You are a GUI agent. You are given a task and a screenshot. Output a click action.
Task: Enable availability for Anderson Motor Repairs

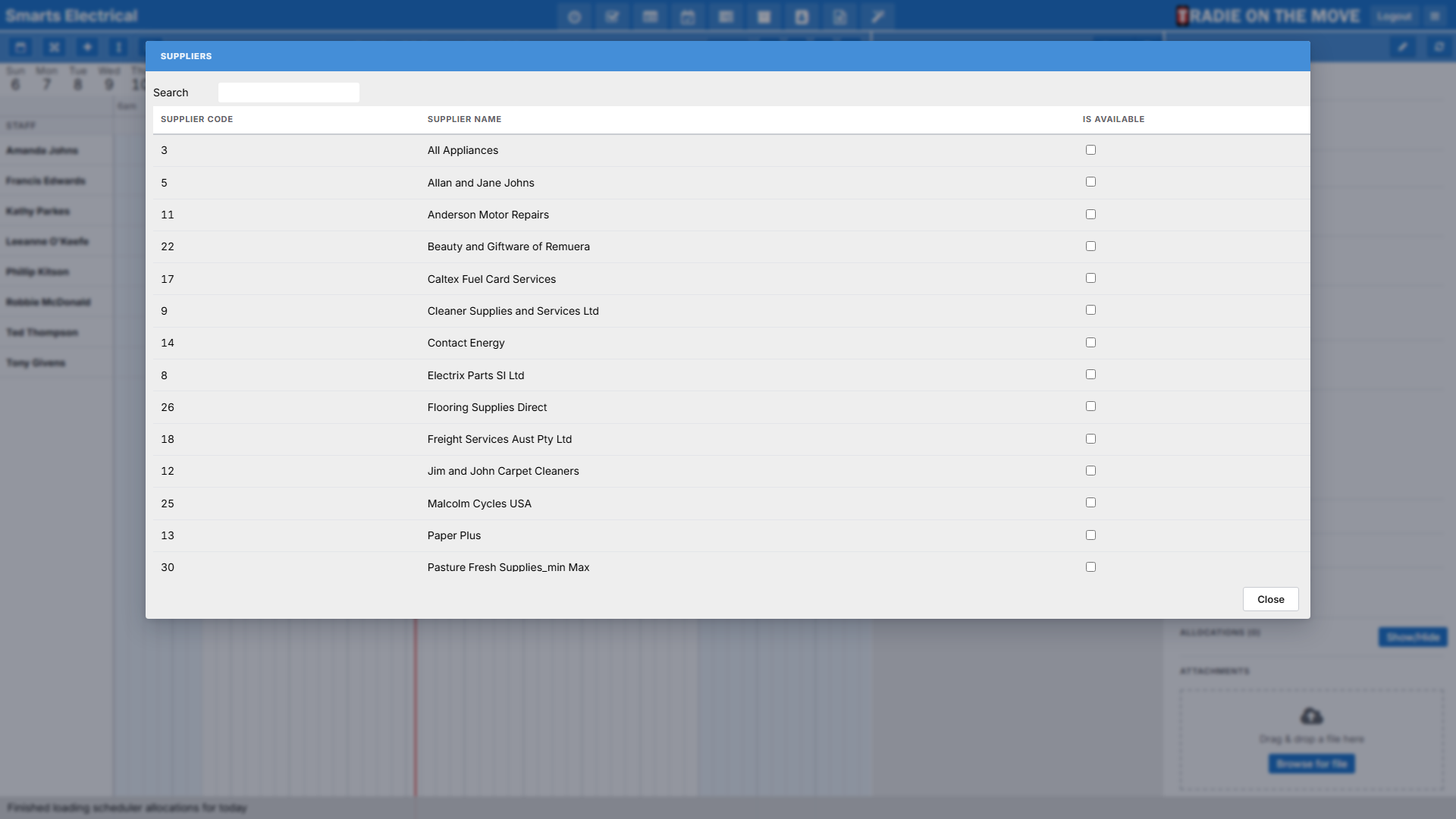tap(1090, 215)
